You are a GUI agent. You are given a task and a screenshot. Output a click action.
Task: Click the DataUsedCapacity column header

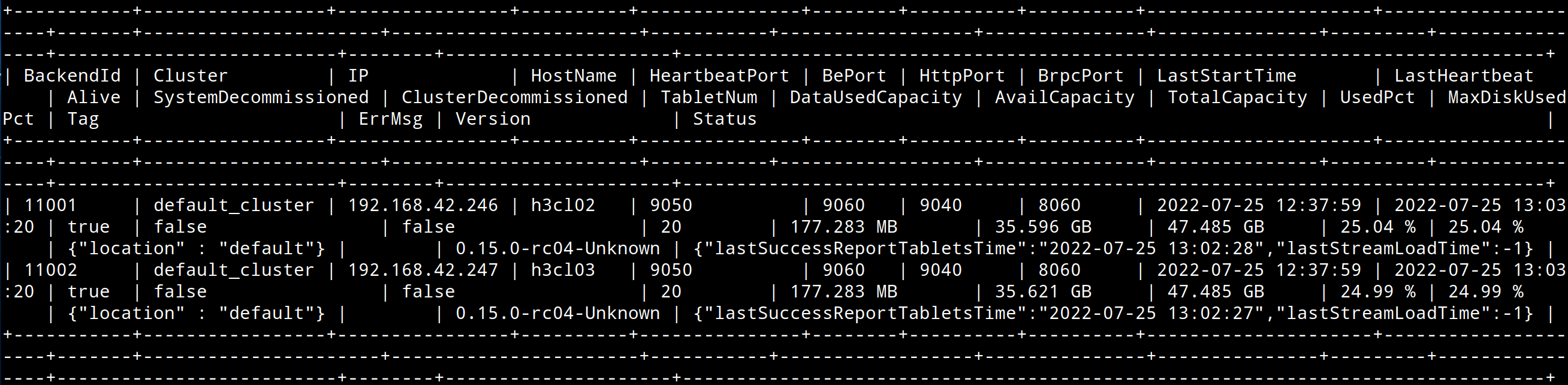[x=876, y=98]
